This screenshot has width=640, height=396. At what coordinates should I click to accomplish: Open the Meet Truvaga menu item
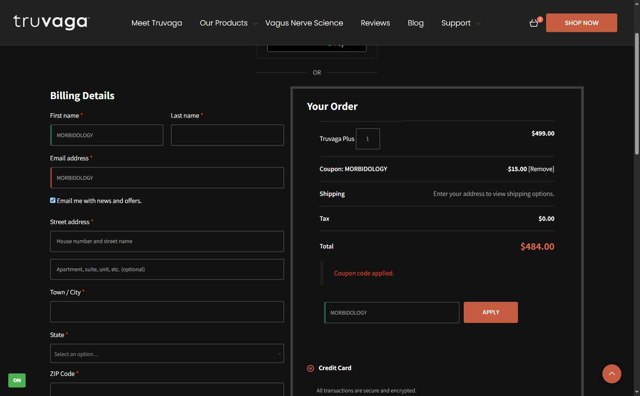click(x=157, y=23)
